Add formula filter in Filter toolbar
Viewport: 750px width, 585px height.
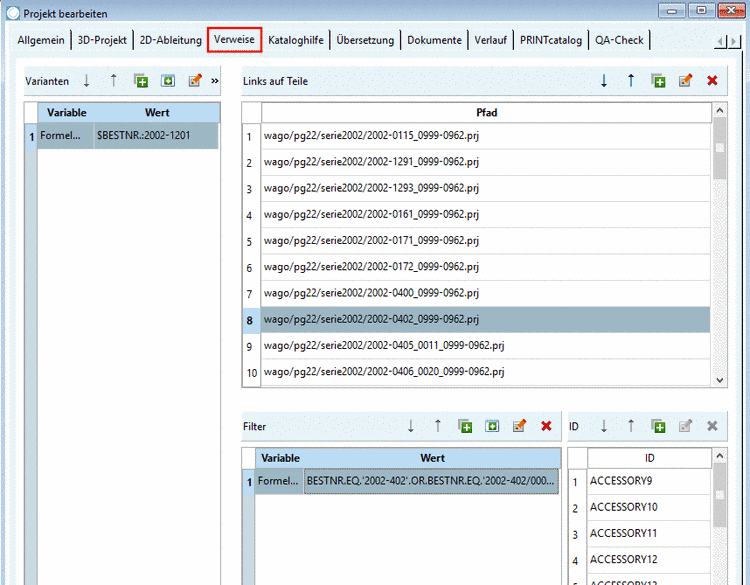pos(492,426)
